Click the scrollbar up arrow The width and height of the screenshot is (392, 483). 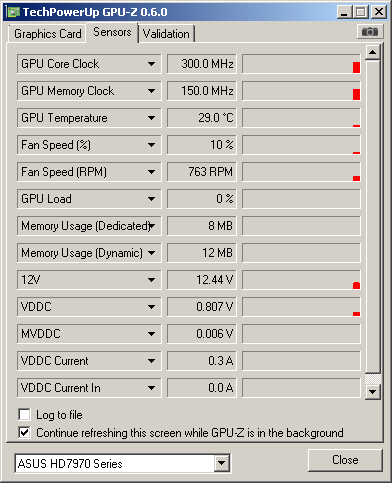coord(373,52)
